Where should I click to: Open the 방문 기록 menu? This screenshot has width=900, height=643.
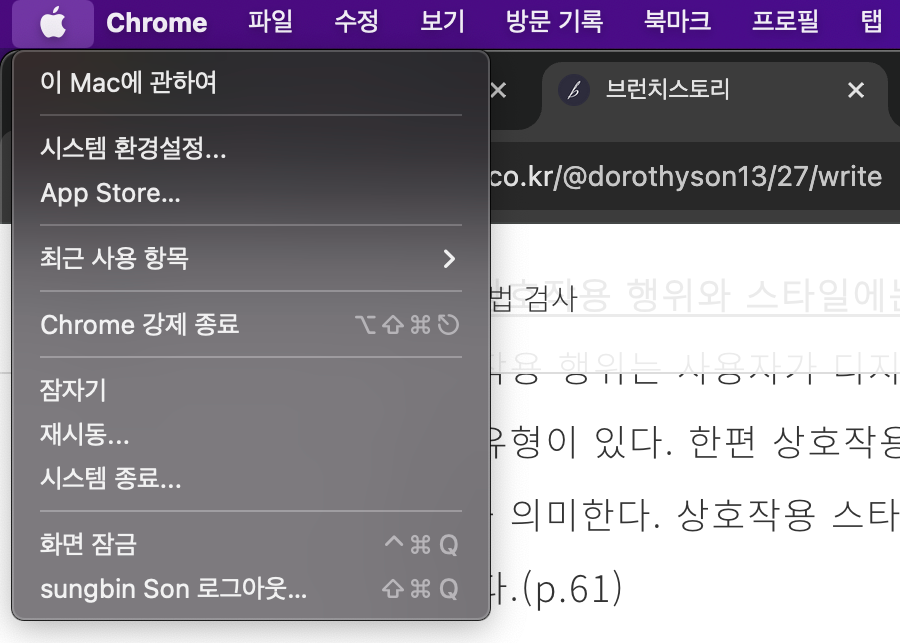(x=553, y=22)
